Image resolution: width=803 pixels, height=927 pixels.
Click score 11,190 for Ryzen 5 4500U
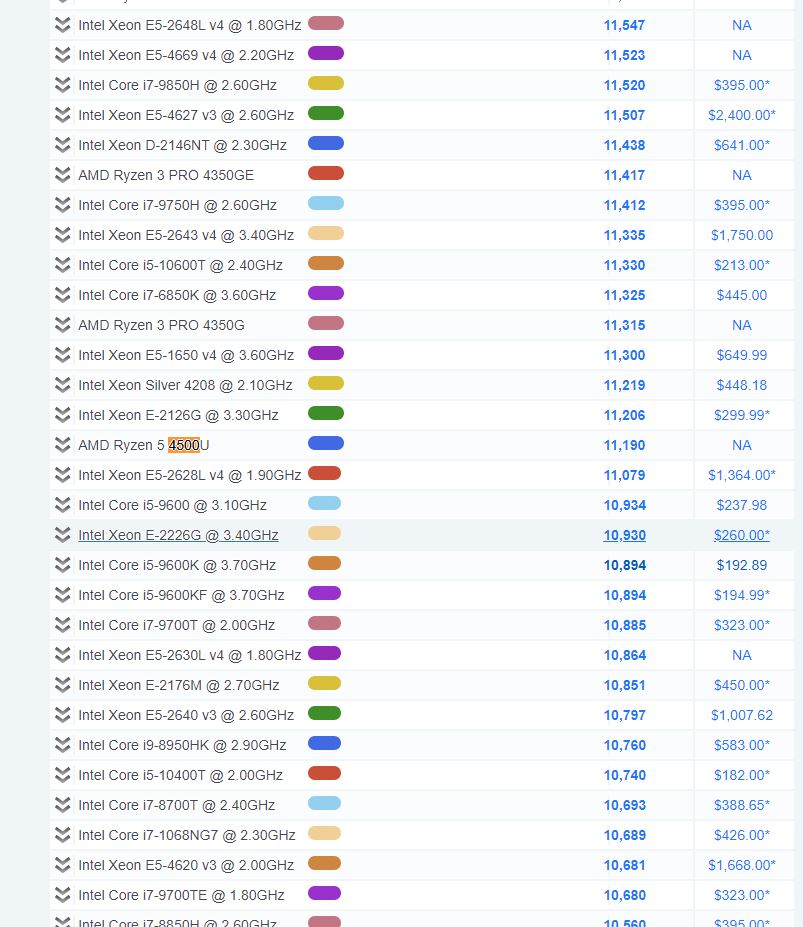(624, 445)
